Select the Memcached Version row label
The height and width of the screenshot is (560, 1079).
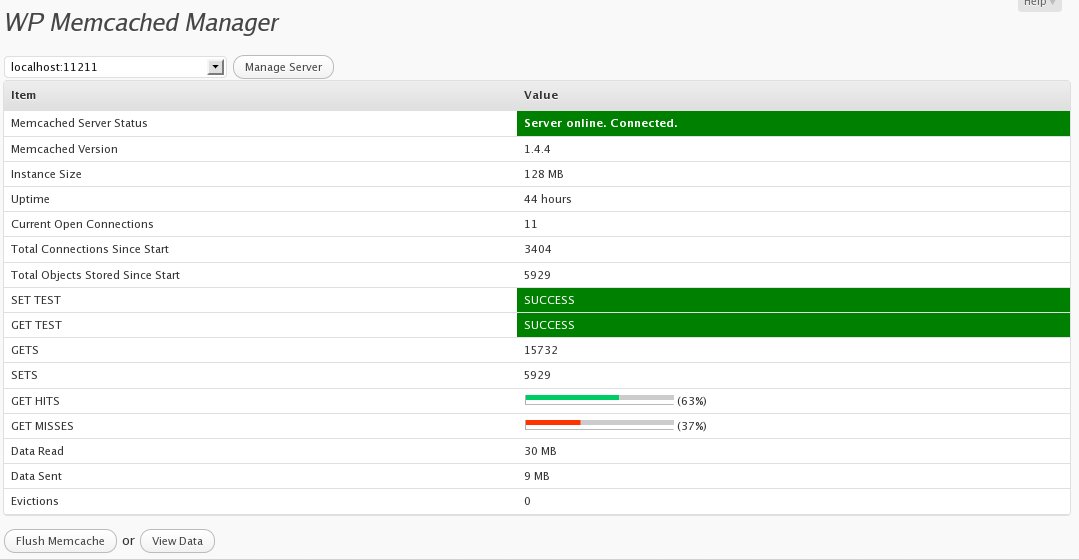(64, 149)
